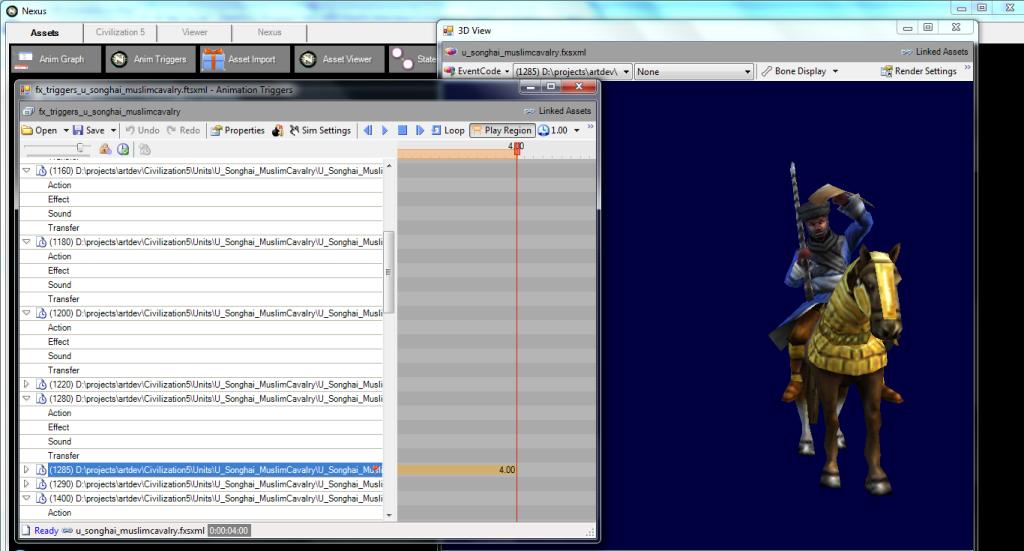This screenshot has width=1024, height=551.
Task: Open the None combo box in 3D View
Action: point(694,71)
